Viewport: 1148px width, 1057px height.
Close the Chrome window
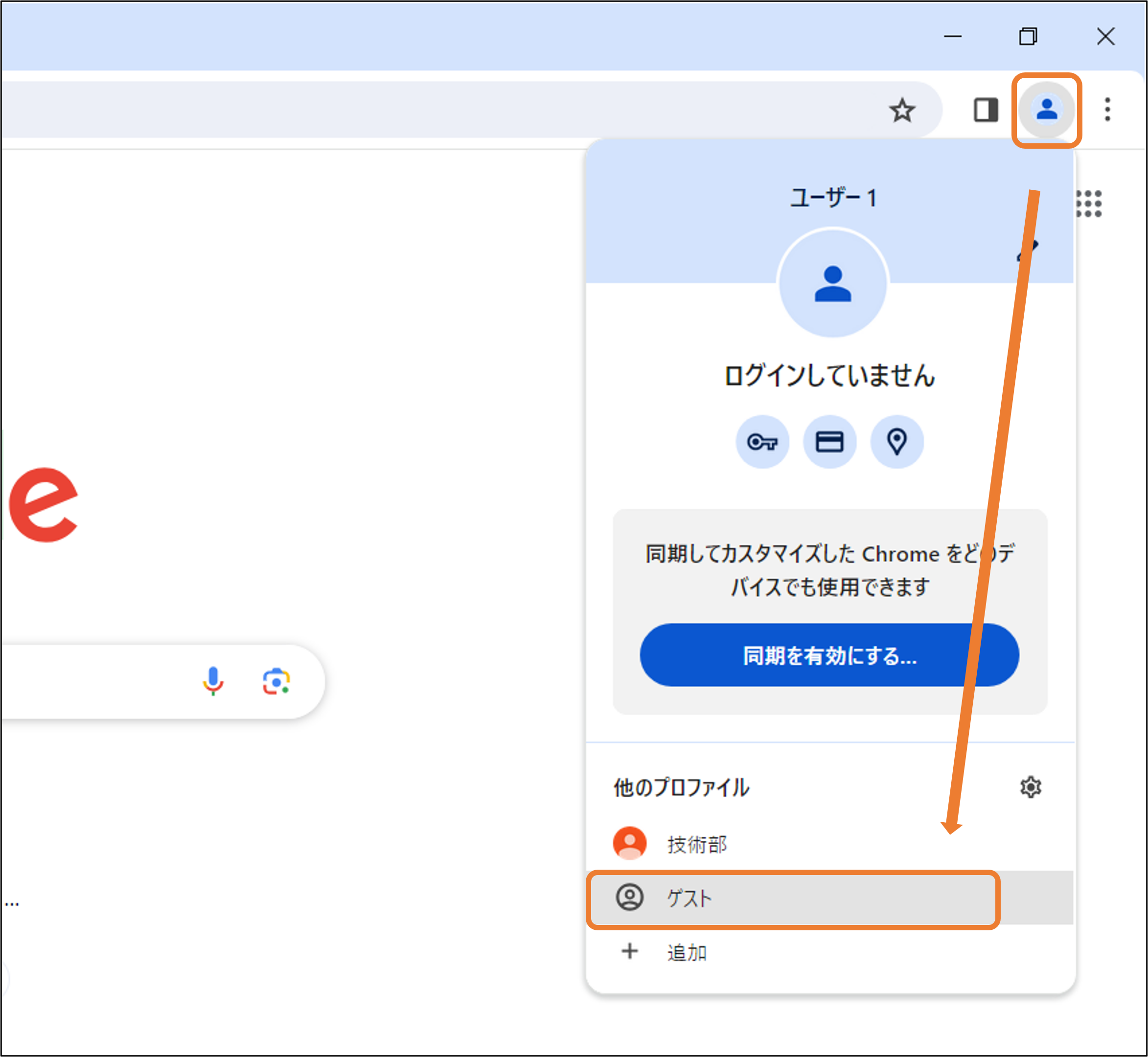pyautogui.click(x=1105, y=36)
